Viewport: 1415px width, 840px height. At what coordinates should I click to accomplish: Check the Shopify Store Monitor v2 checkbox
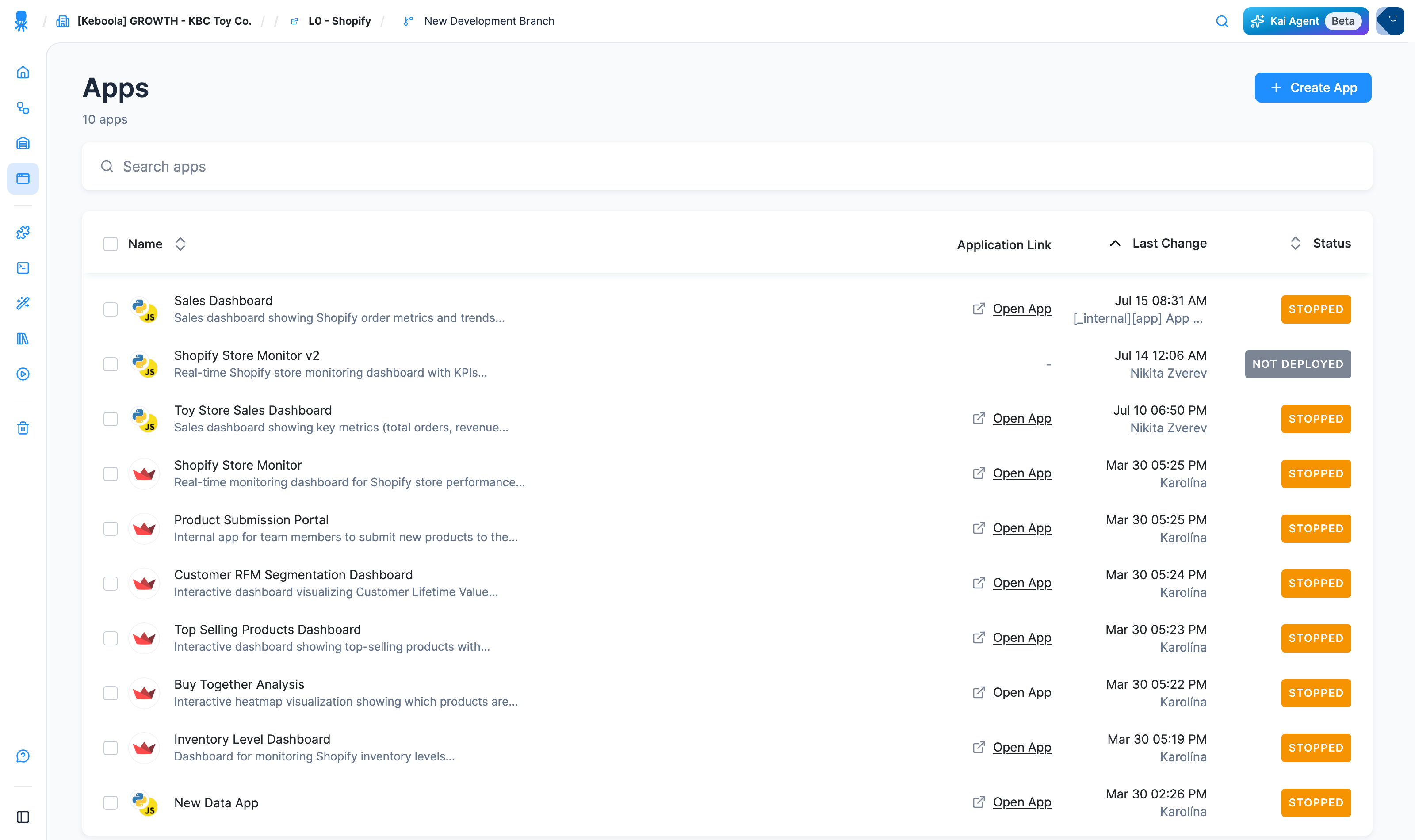click(x=111, y=364)
